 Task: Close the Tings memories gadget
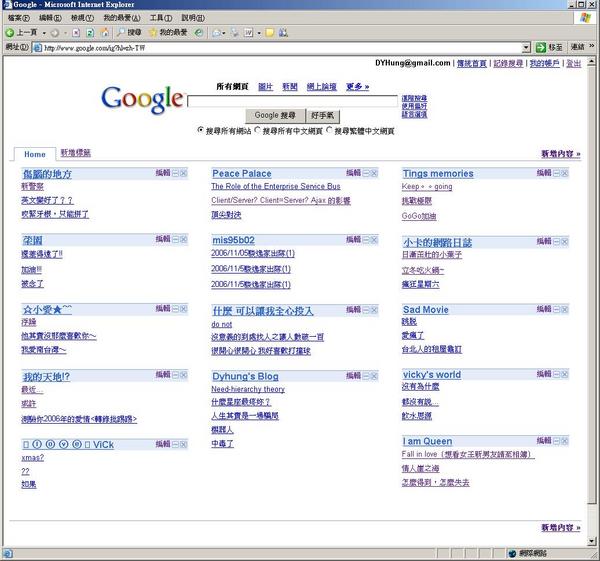click(565, 173)
